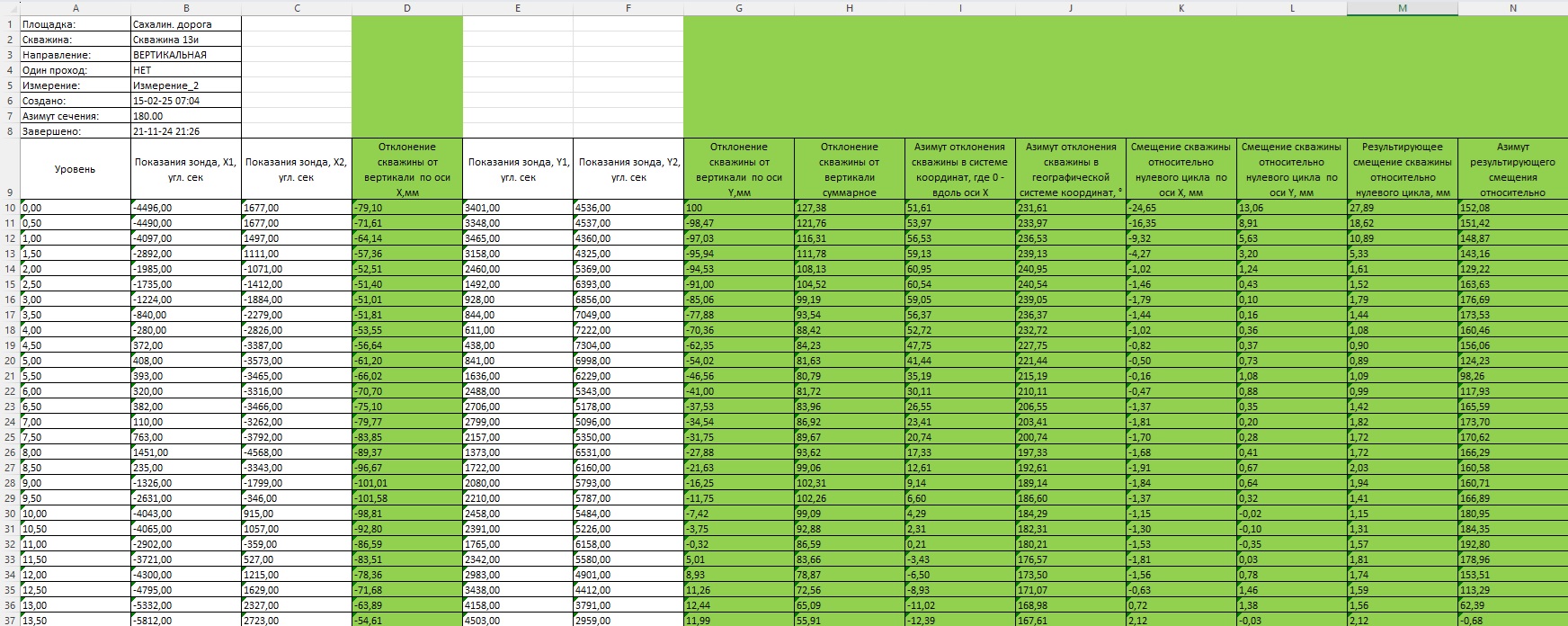Select the 'ВЕРТИКАЛЬНАЯ' direction cell
The width and height of the screenshot is (1568, 626).
coord(186,55)
